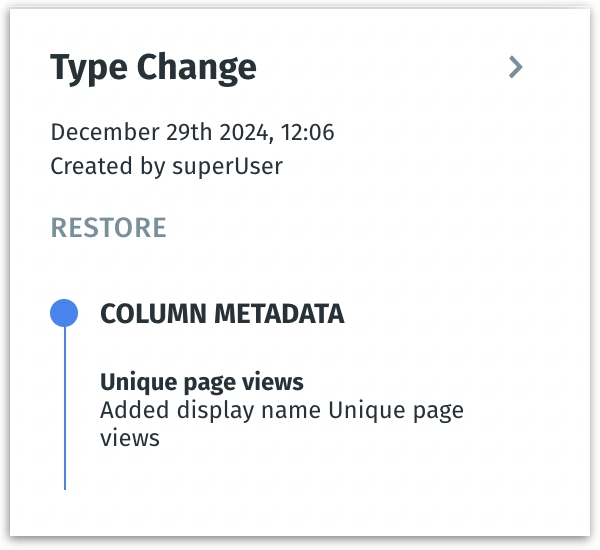
Task: Restore this Type Change version
Action: point(108,228)
